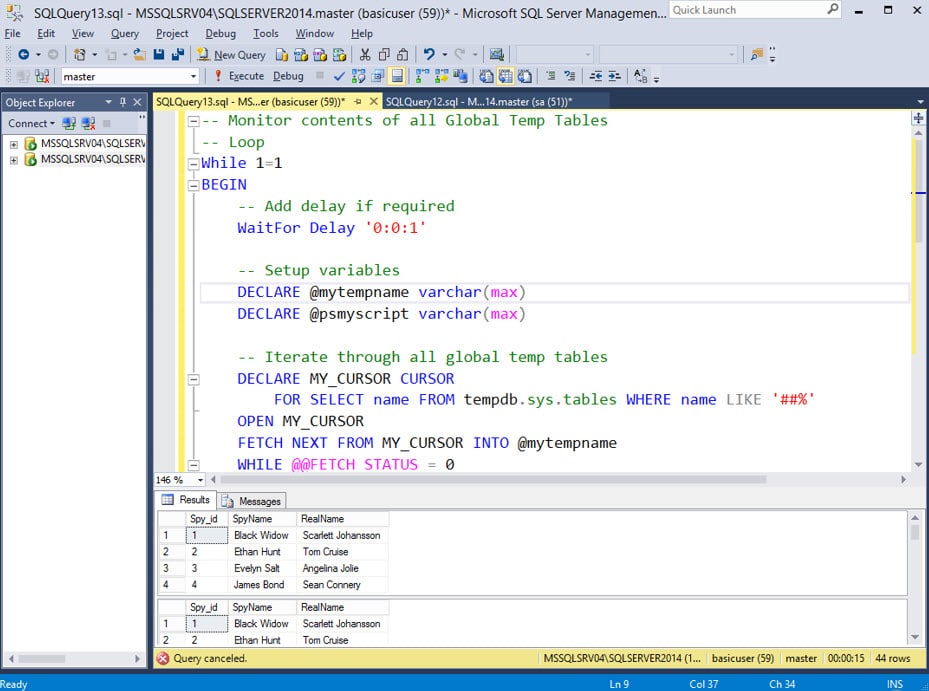The width and height of the screenshot is (929, 691).
Task: Click the Paste icon in the toolbar
Action: pyautogui.click(x=403, y=55)
